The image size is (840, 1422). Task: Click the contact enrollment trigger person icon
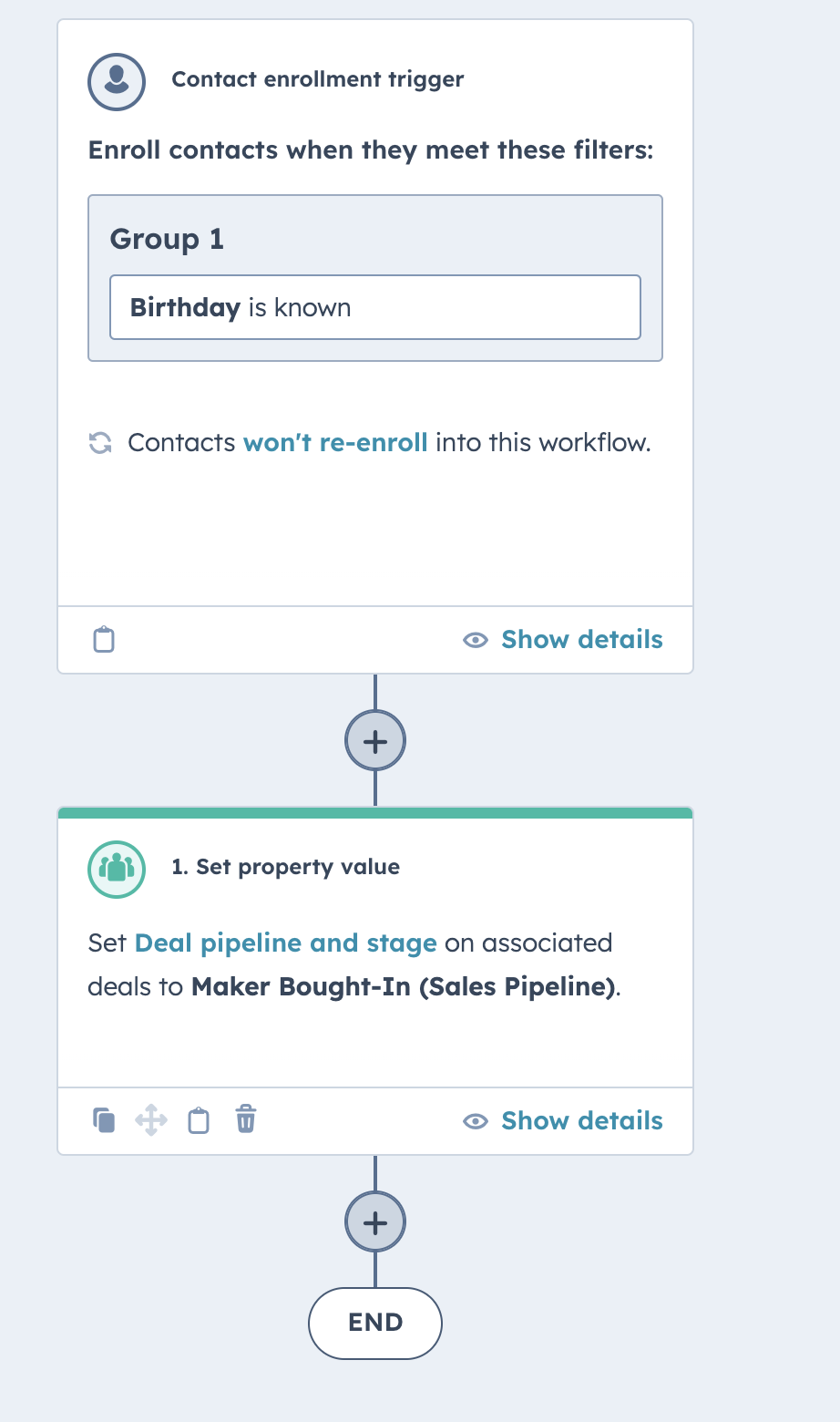coord(116,81)
